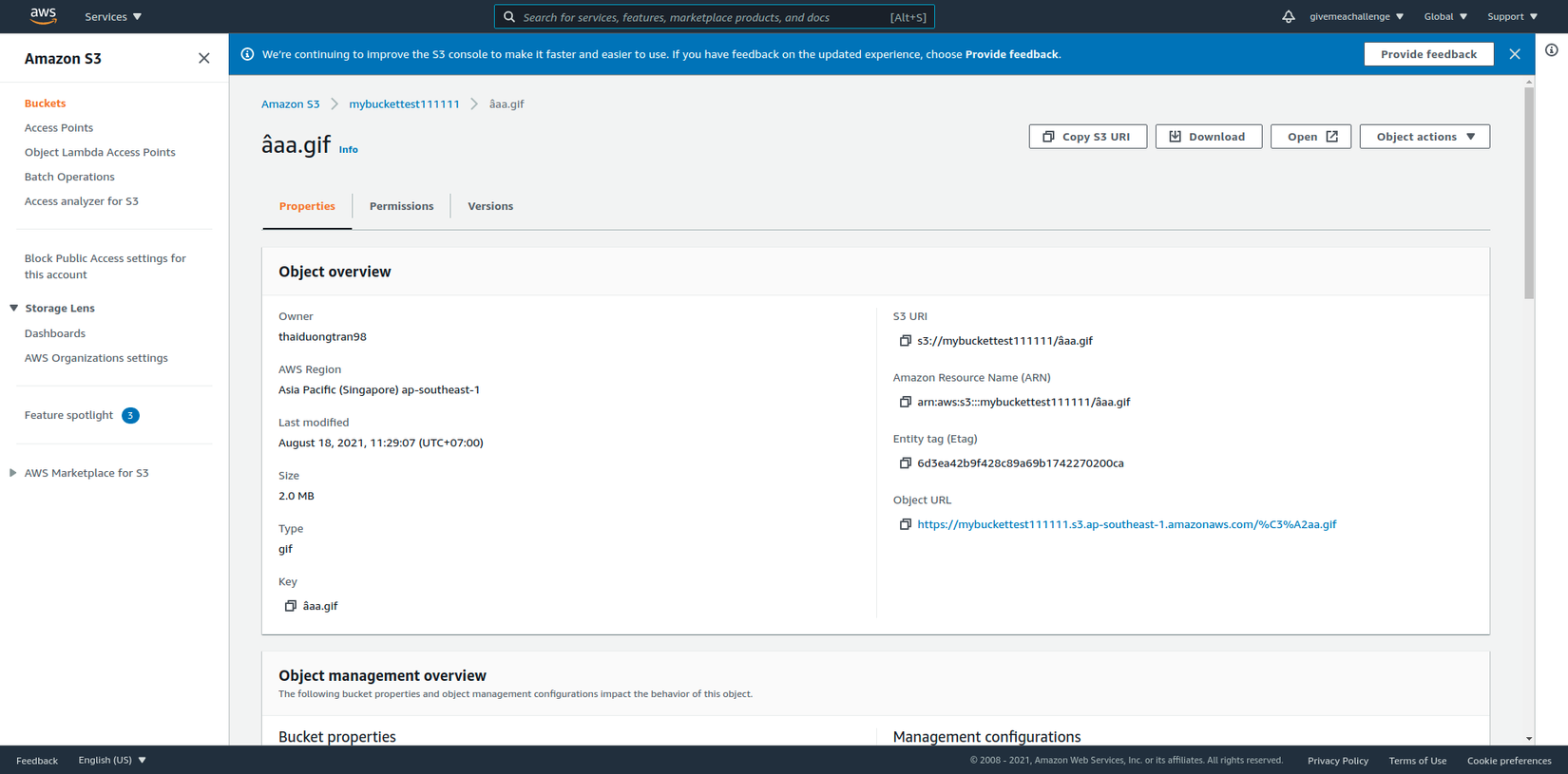Image resolution: width=1568 pixels, height=774 pixels.
Task: Click the 2.0 MB size value
Action: tap(296, 496)
